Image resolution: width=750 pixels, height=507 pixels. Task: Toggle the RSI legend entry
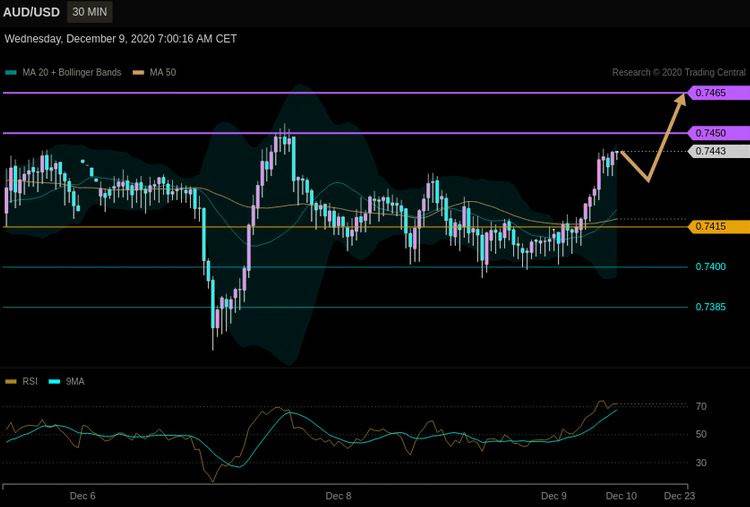[x=22, y=381]
